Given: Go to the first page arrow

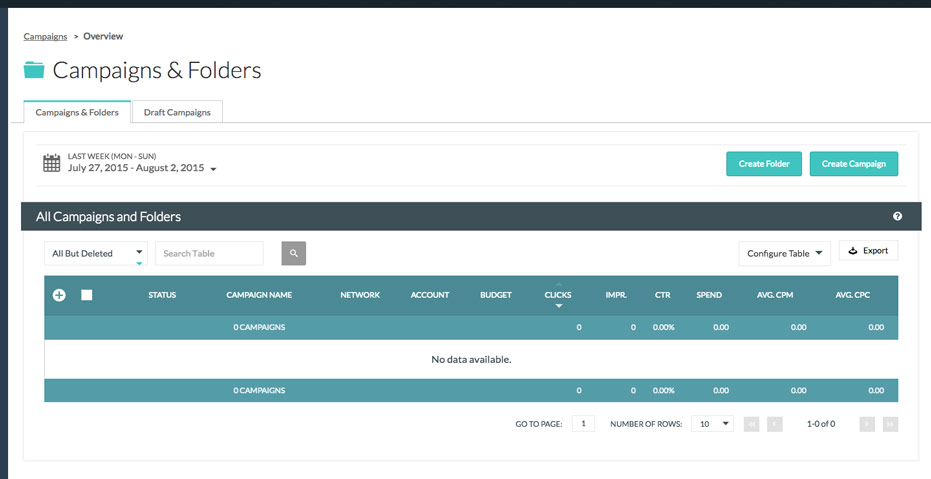Looking at the screenshot, I should pyautogui.click(x=751, y=424).
